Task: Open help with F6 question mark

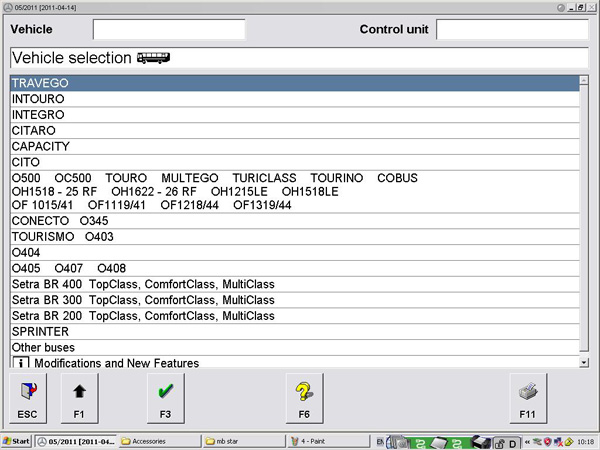Action: coord(304,398)
